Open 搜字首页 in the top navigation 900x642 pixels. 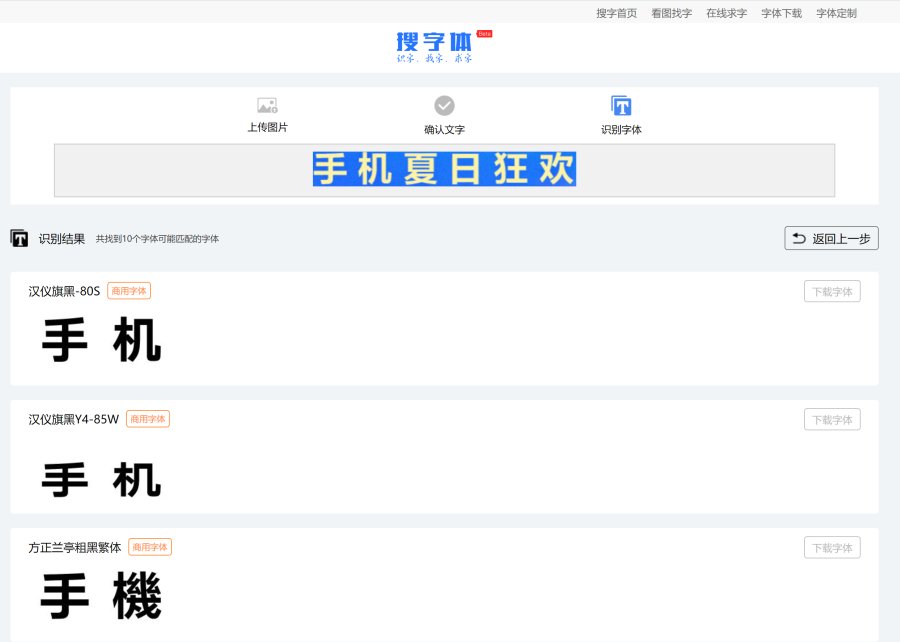click(616, 13)
